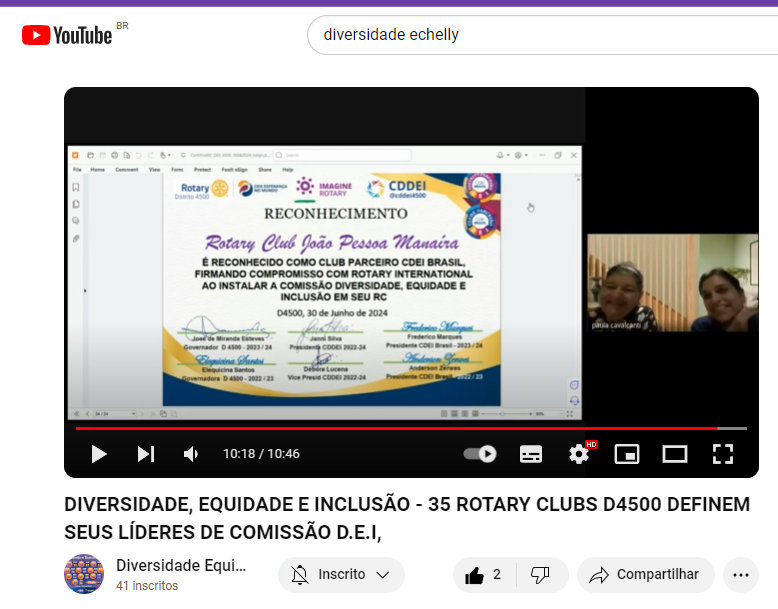Seek on the red video progress bar
Screen dimensions: 778x609
pos(400,428)
